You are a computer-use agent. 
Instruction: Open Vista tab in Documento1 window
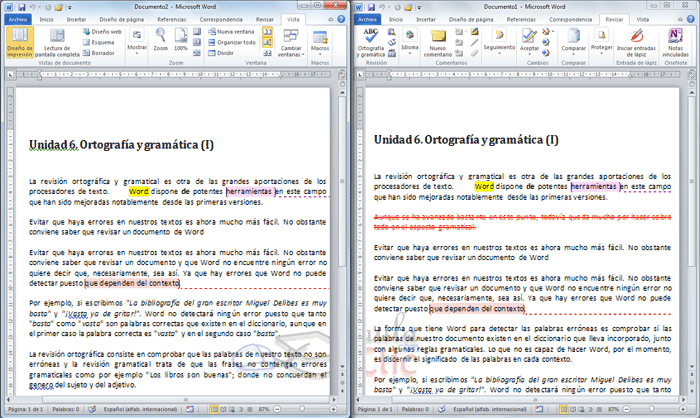[x=642, y=19]
